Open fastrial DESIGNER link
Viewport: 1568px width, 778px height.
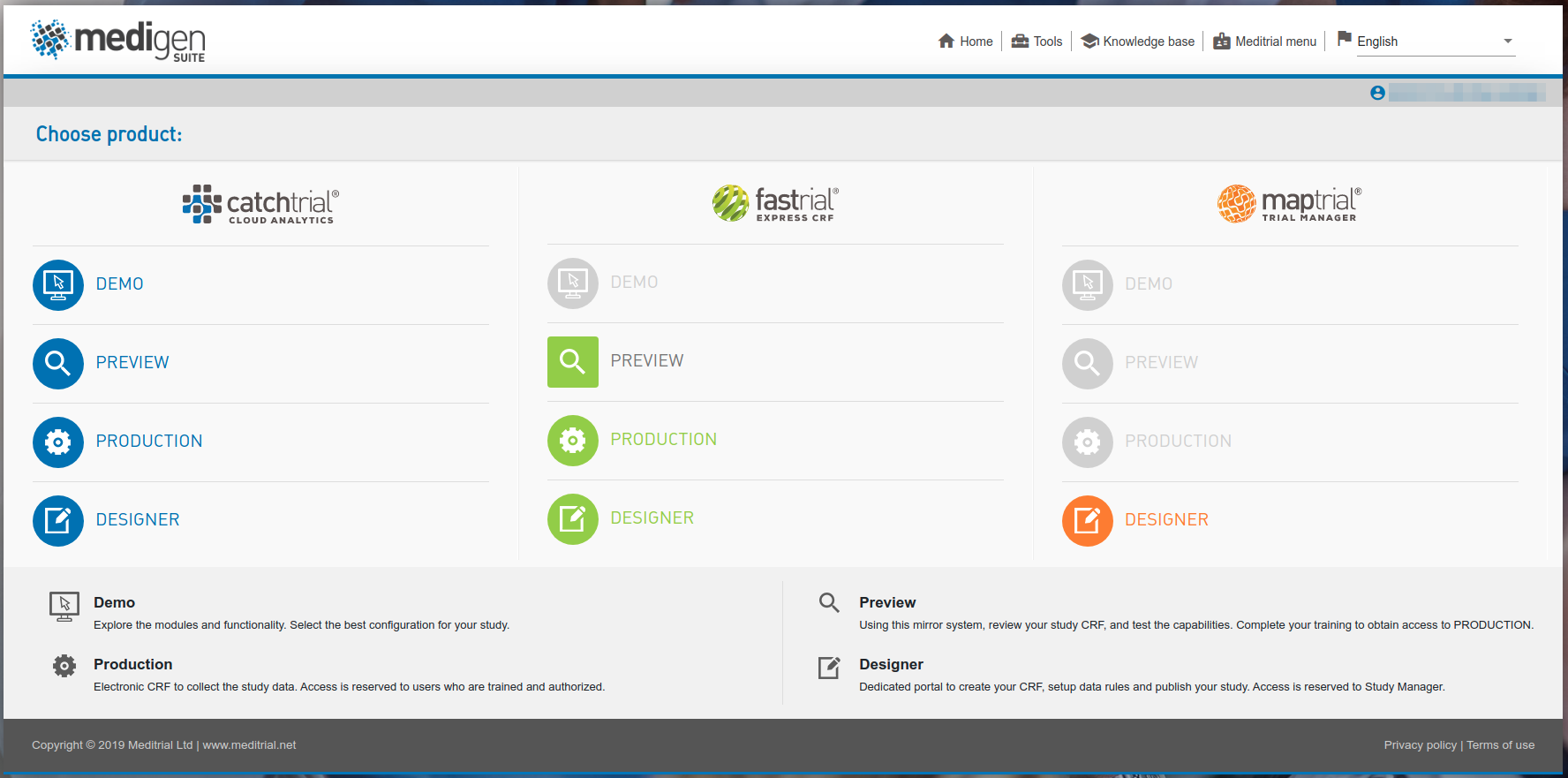pyautogui.click(x=652, y=518)
